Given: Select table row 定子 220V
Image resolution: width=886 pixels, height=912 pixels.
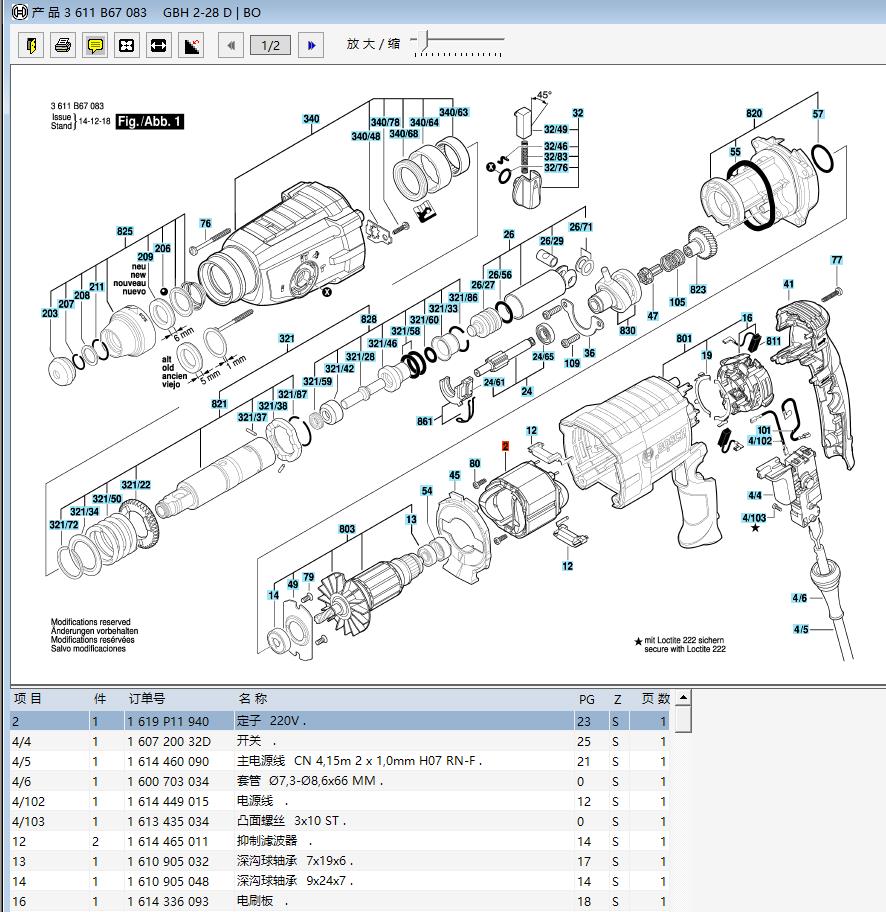Looking at the screenshot, I should point(340,721).
